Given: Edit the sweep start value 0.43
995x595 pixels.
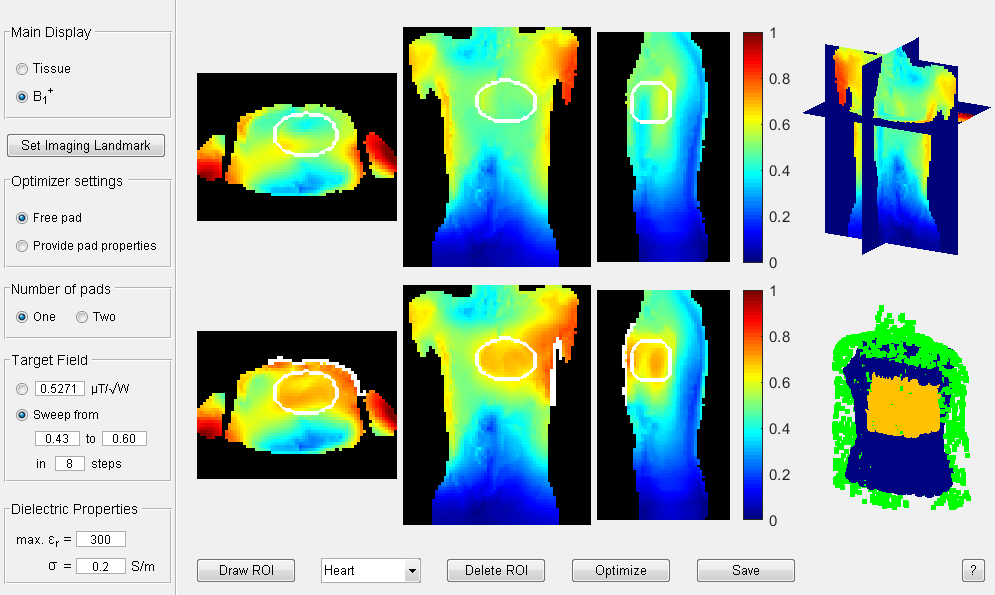Looking at the screenshot, I should [58, 439].
